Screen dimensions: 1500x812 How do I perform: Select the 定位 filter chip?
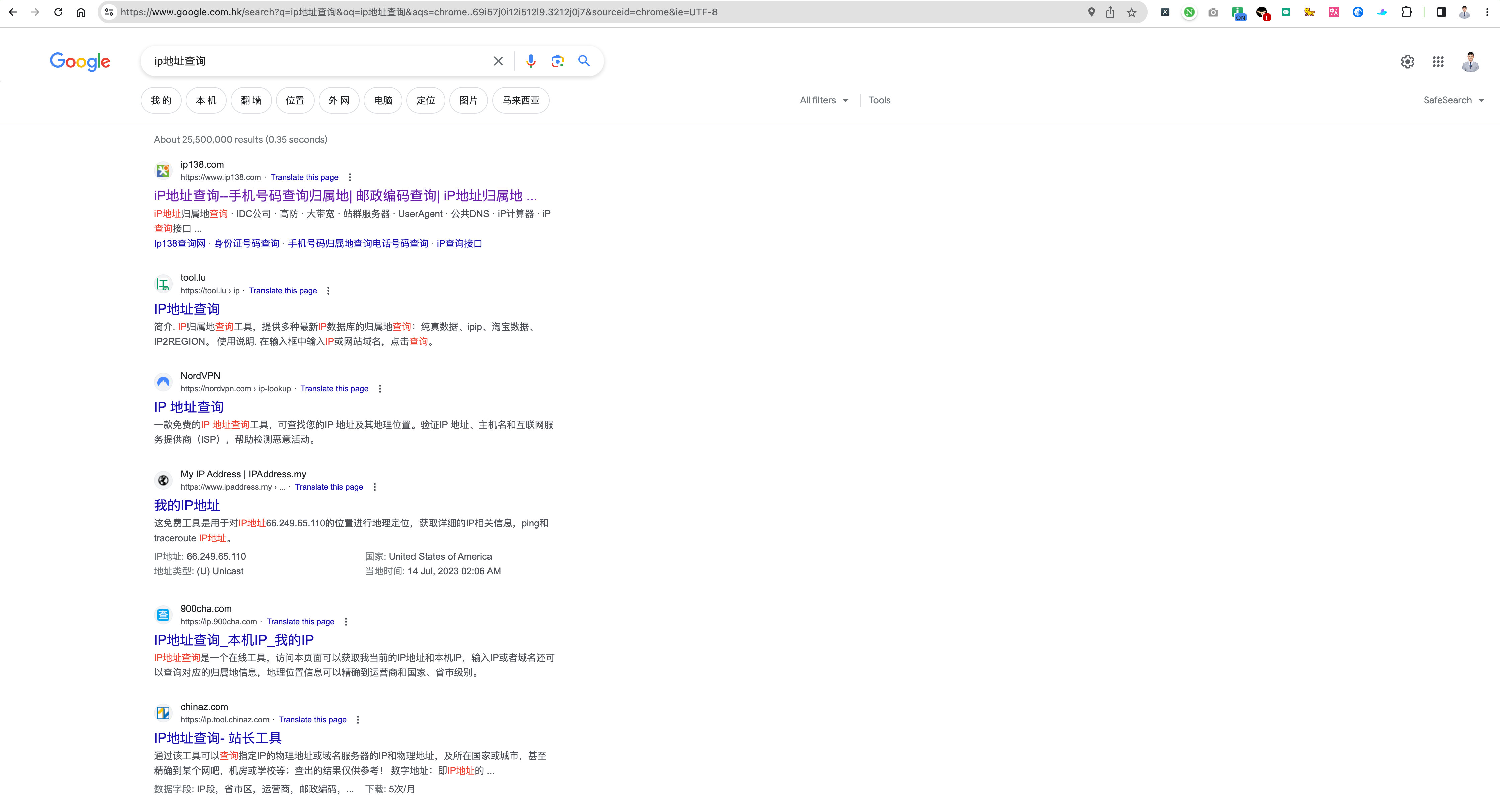426,101
